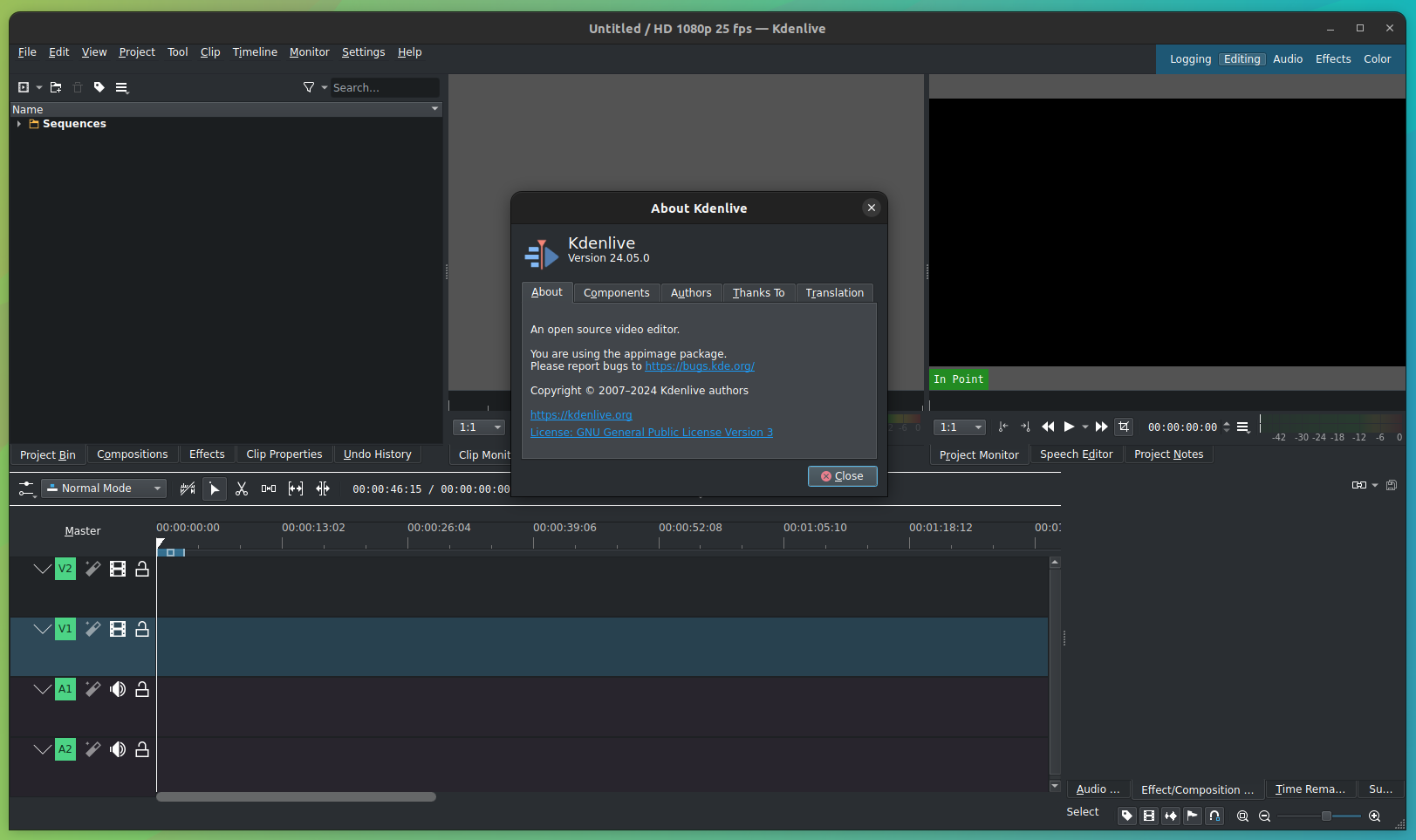The height and width of the screenshot is (840, 1416).
Task: Open the tag icon in the Project Bin toolbar
Action: click(99, 87)
